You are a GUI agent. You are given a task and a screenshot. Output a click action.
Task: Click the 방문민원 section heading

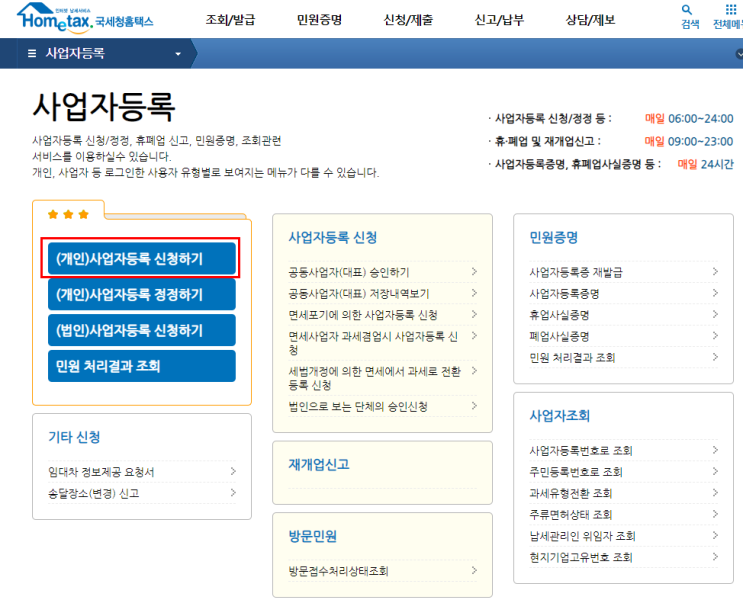[313, 536]
